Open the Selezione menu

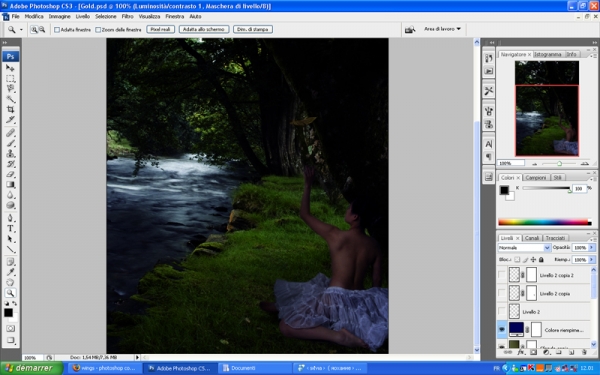point(106,16)
